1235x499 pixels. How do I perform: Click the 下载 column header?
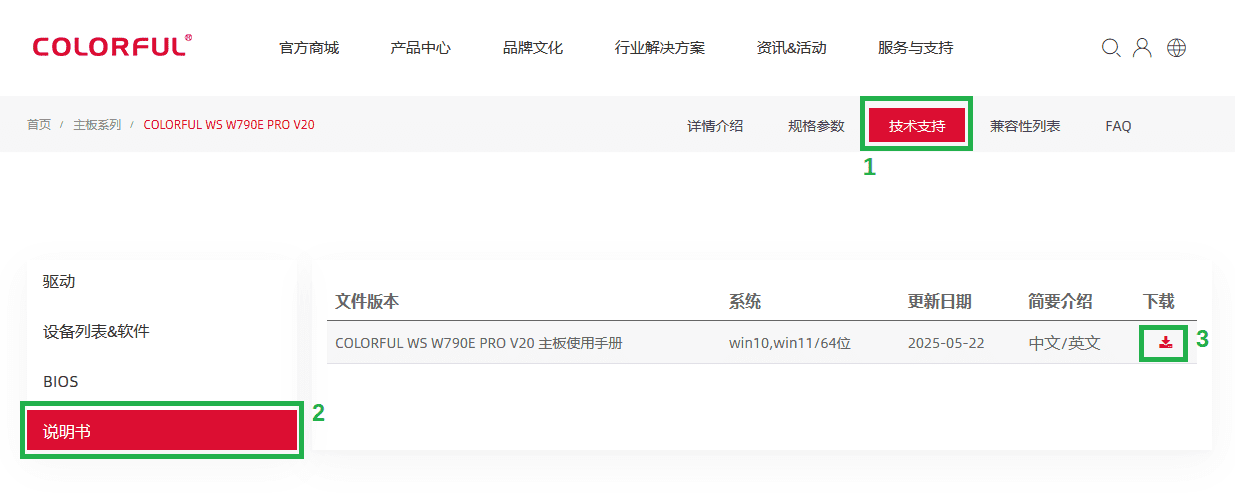tap(1159, 301)
